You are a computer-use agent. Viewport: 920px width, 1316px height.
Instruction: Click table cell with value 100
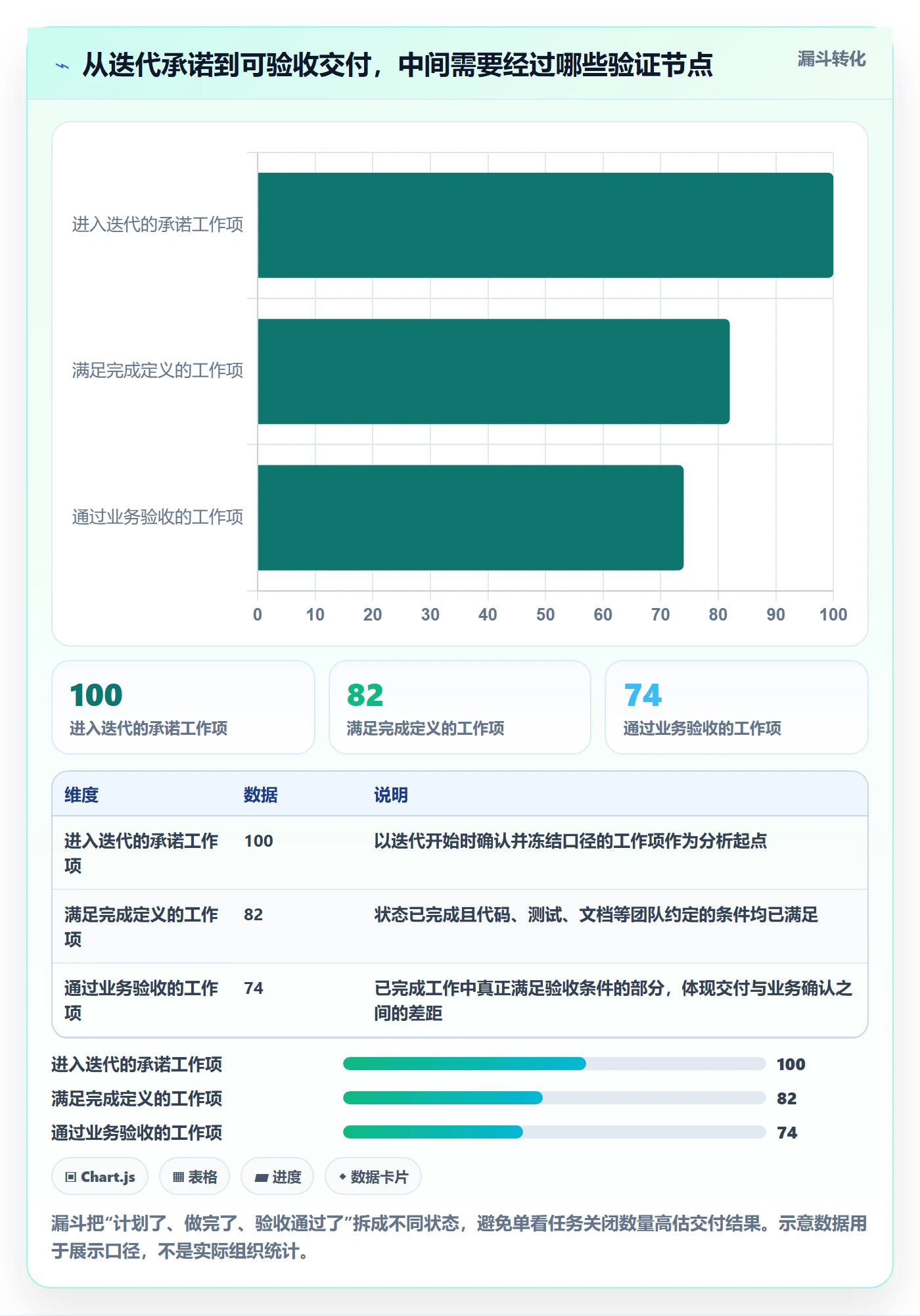coord(258,841)
